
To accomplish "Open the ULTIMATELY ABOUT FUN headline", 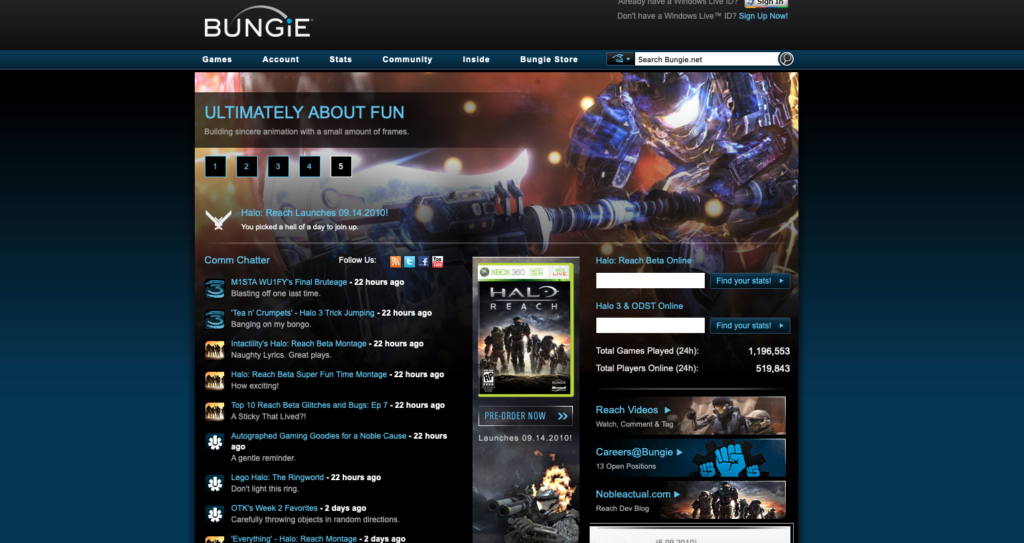I will pyautogui.click(x=304, y=112).
